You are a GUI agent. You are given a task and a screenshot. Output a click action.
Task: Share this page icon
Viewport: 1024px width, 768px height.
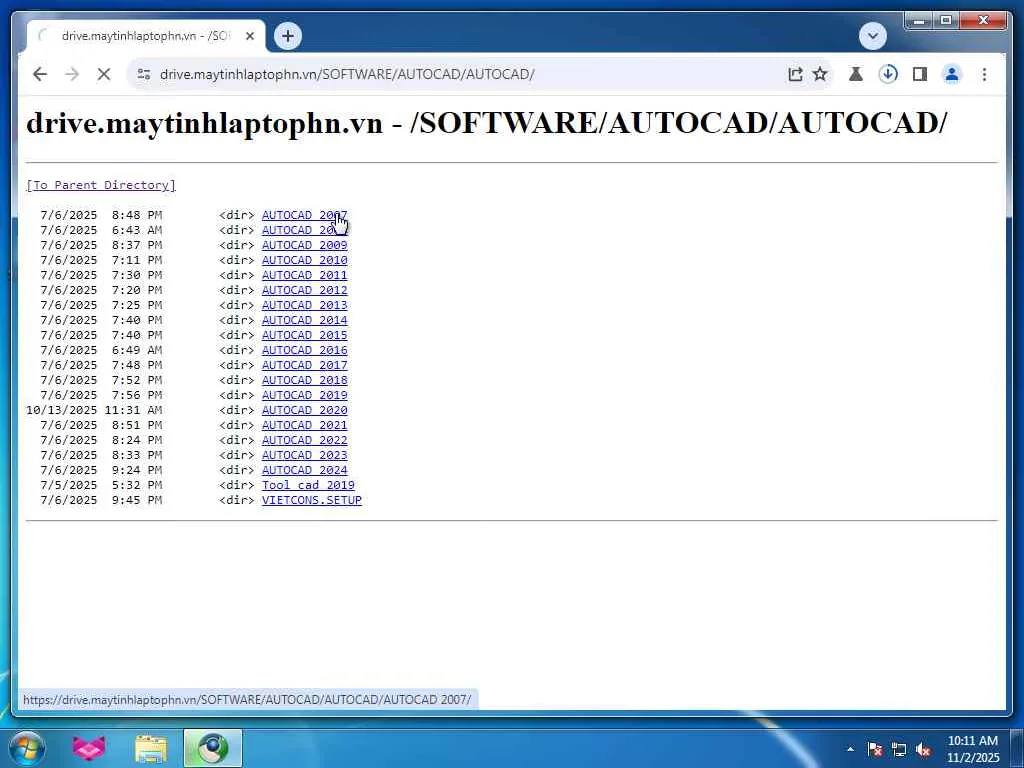pos(795,74)
